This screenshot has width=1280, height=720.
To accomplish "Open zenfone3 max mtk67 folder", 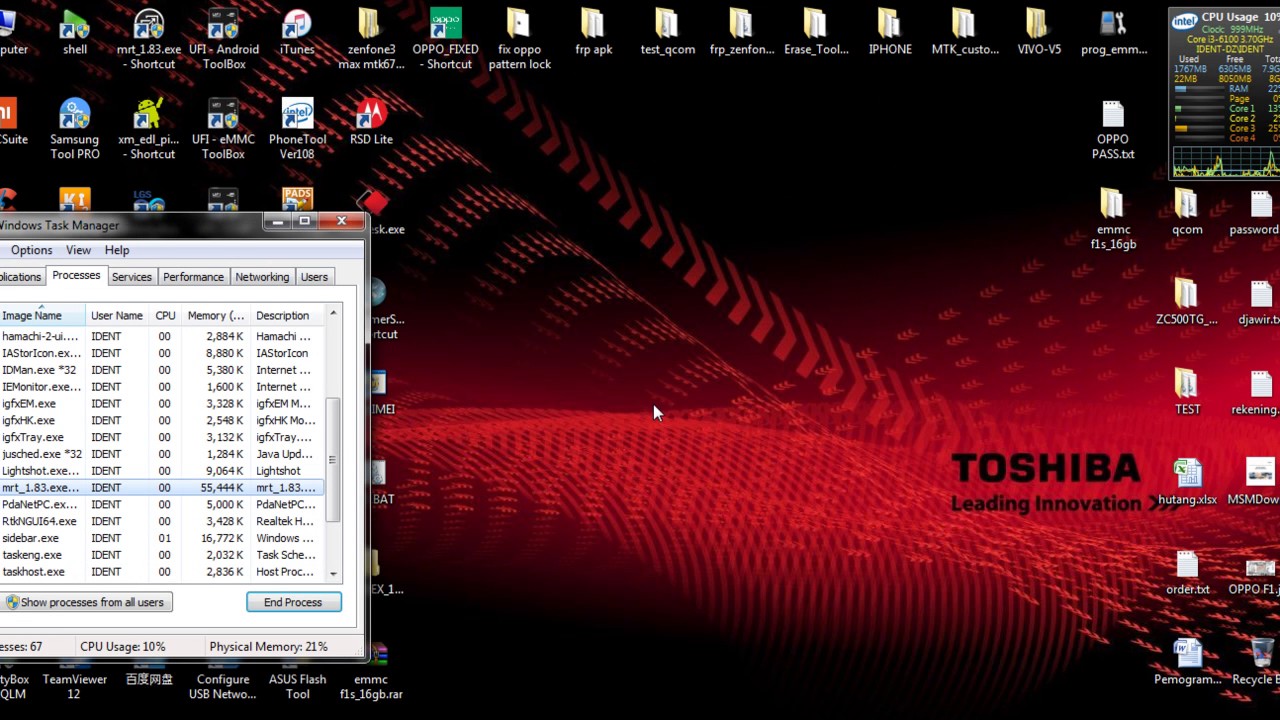I will pyautogui.click(x=371, y=38).
